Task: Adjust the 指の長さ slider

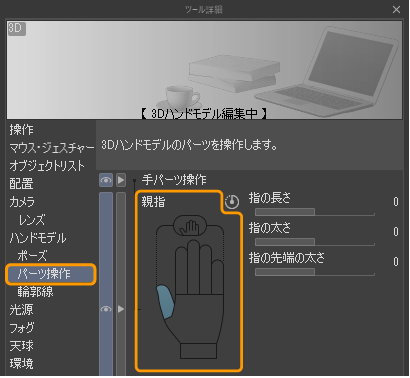Action: (x=315, y=212)
